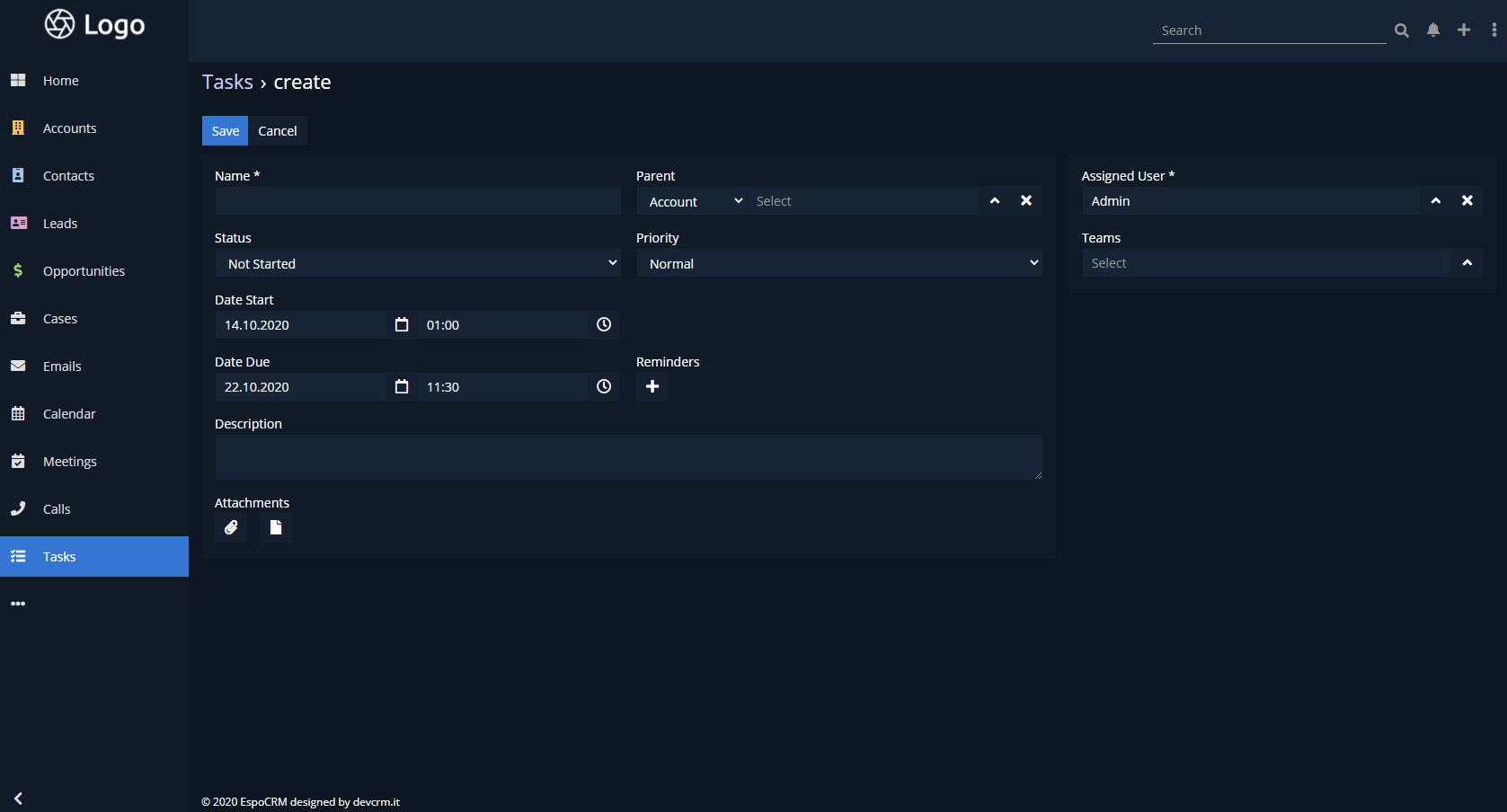This screenshot has height=812, width=1507.
Task: Expand Teams selection arrow
Action: point(1467,263)
